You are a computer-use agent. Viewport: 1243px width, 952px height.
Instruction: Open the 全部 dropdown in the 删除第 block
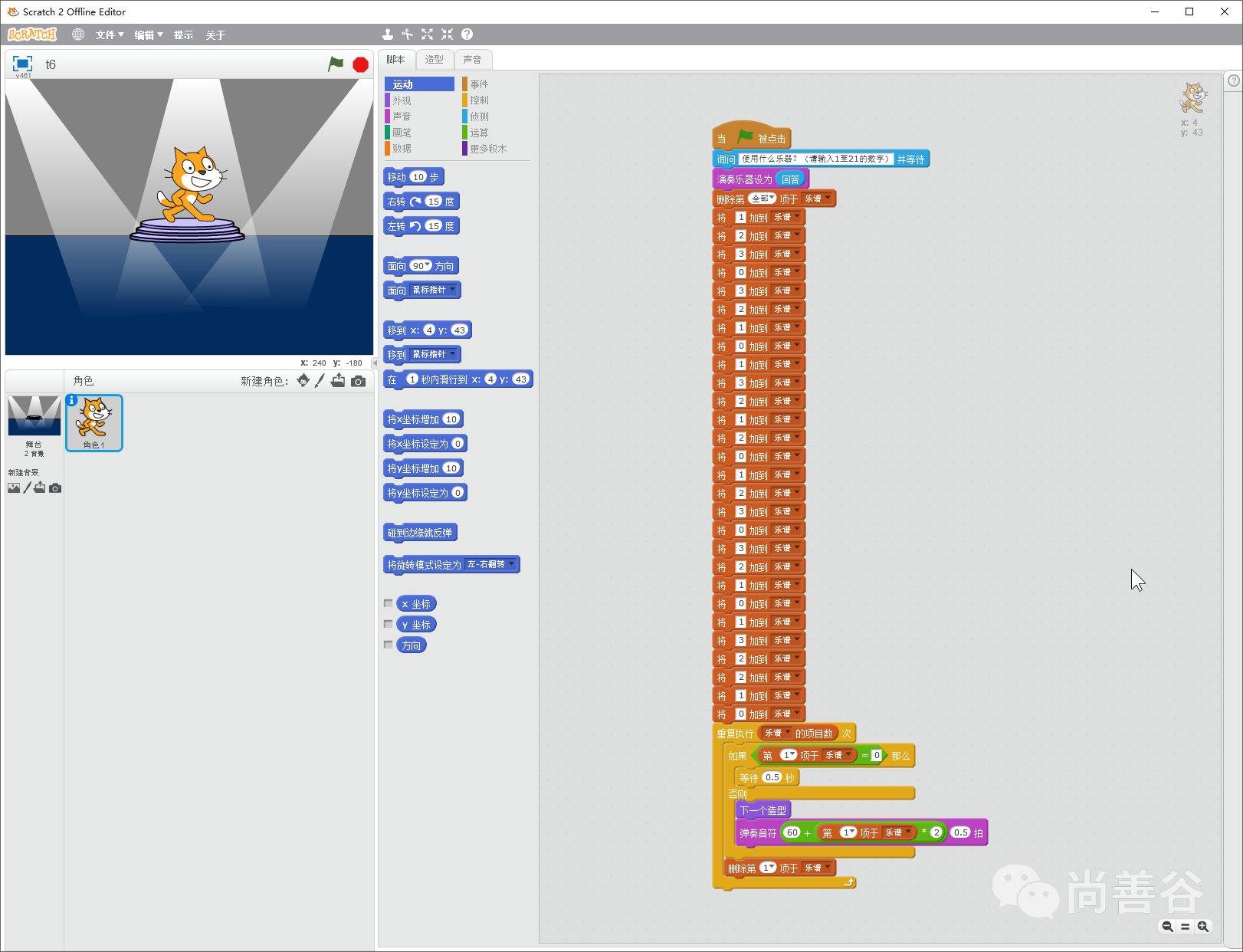point(763,199)
